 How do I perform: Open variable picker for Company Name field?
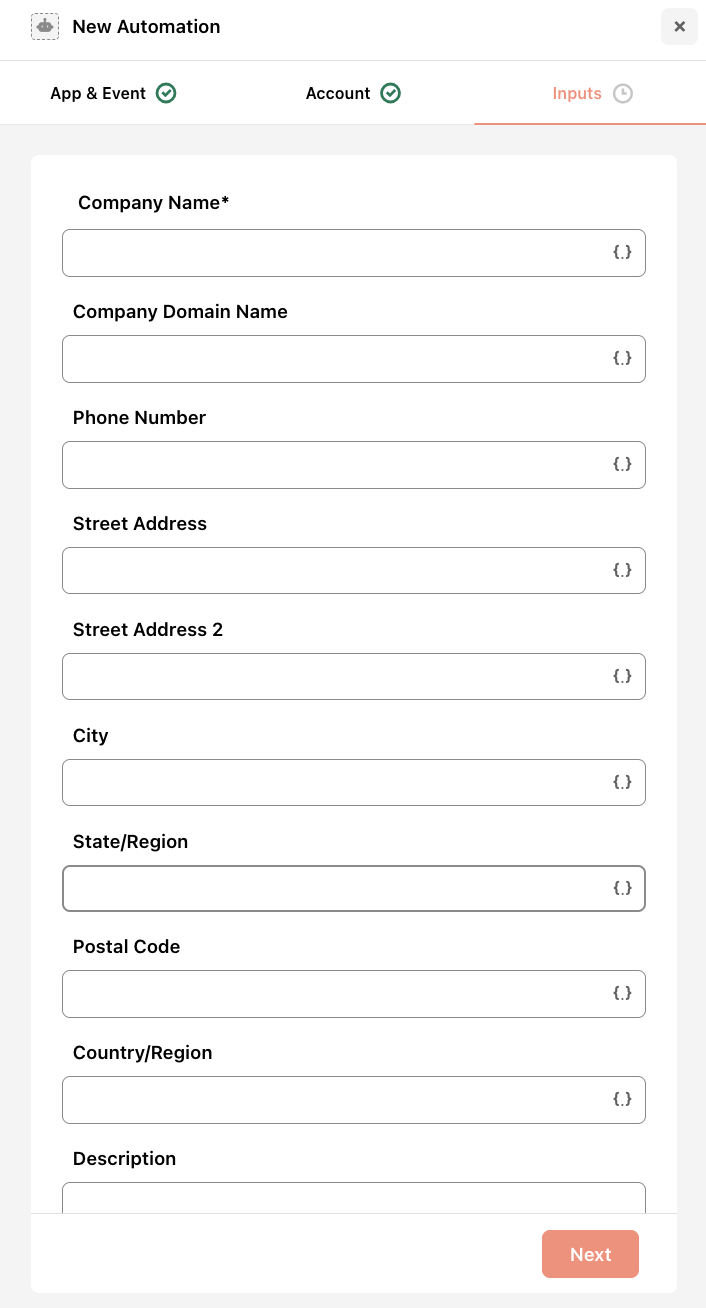[x=622, y=253]
